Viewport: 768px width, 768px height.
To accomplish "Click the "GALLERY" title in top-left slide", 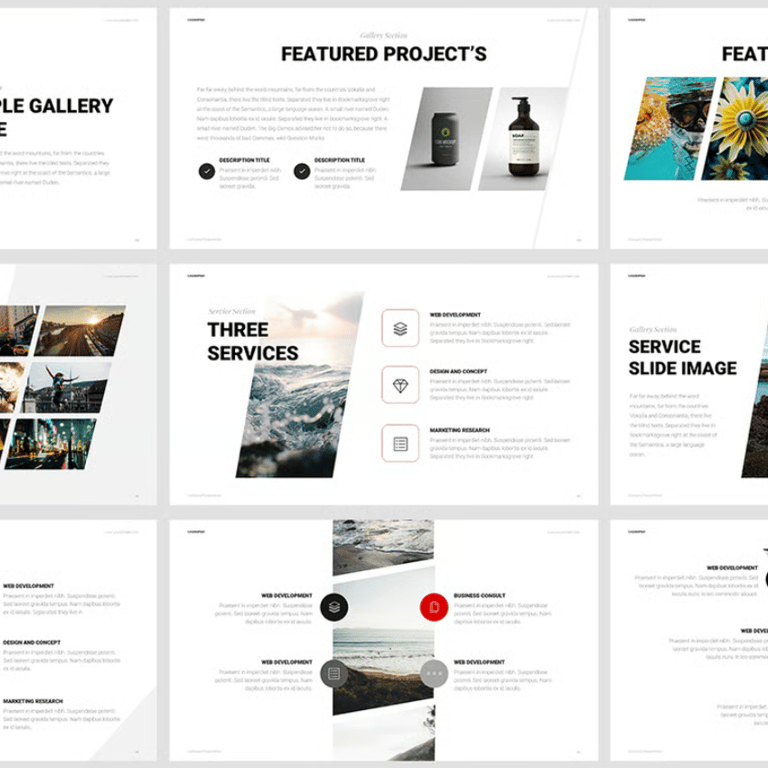I will 71,106.
